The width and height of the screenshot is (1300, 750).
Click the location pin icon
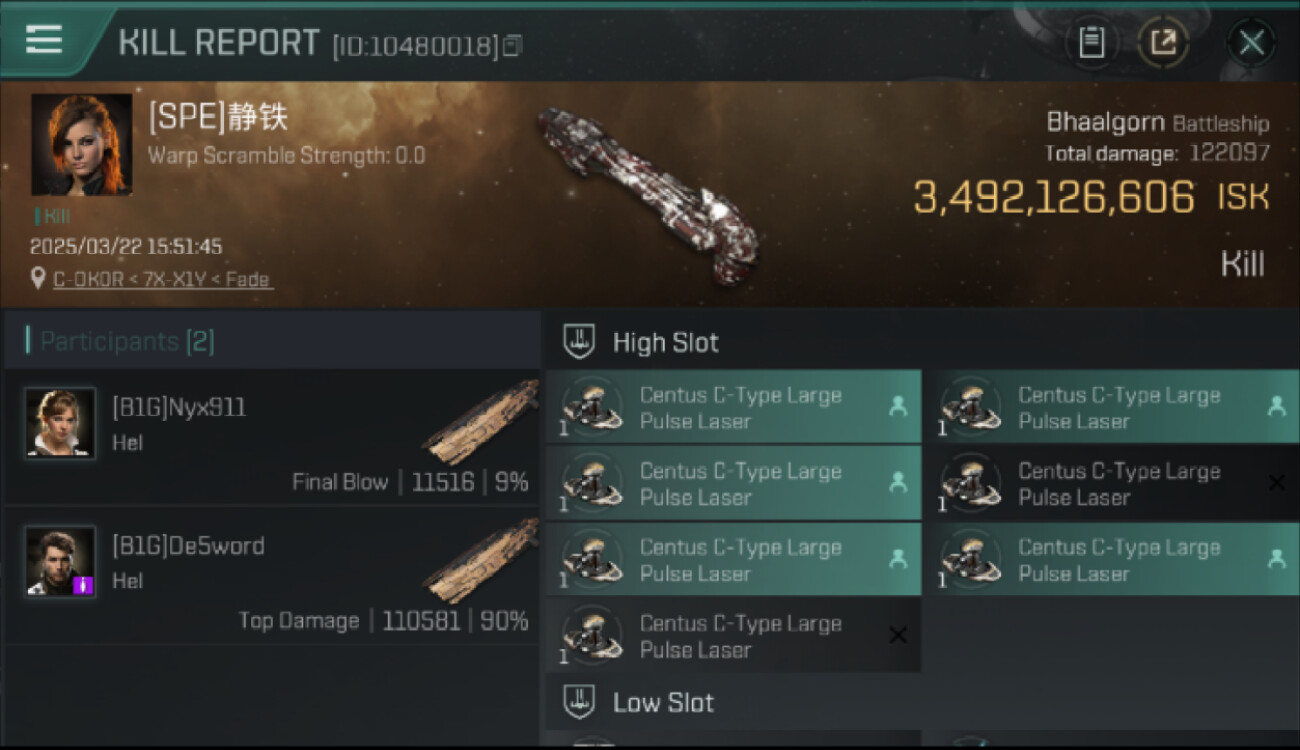point(38,280)
